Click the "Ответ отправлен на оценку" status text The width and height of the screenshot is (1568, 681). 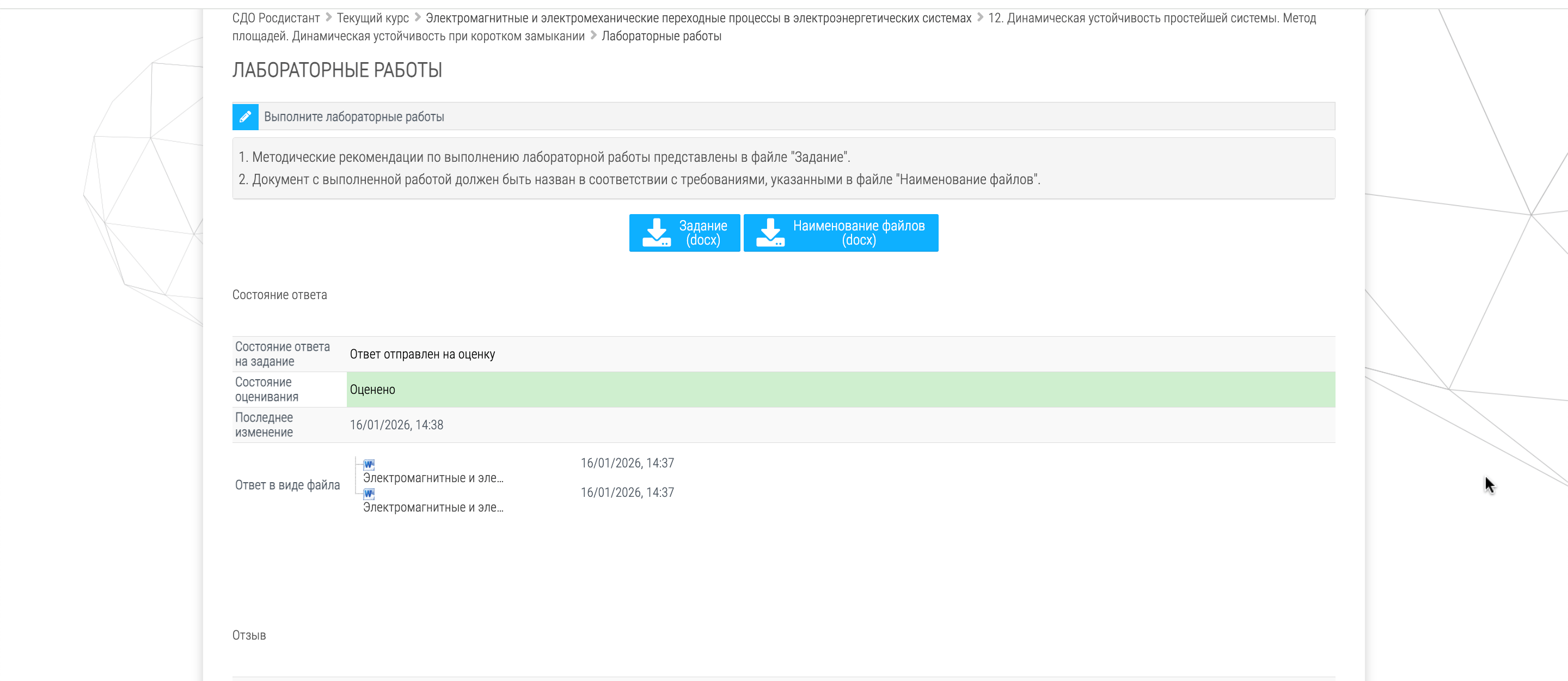tap(422, 355)
